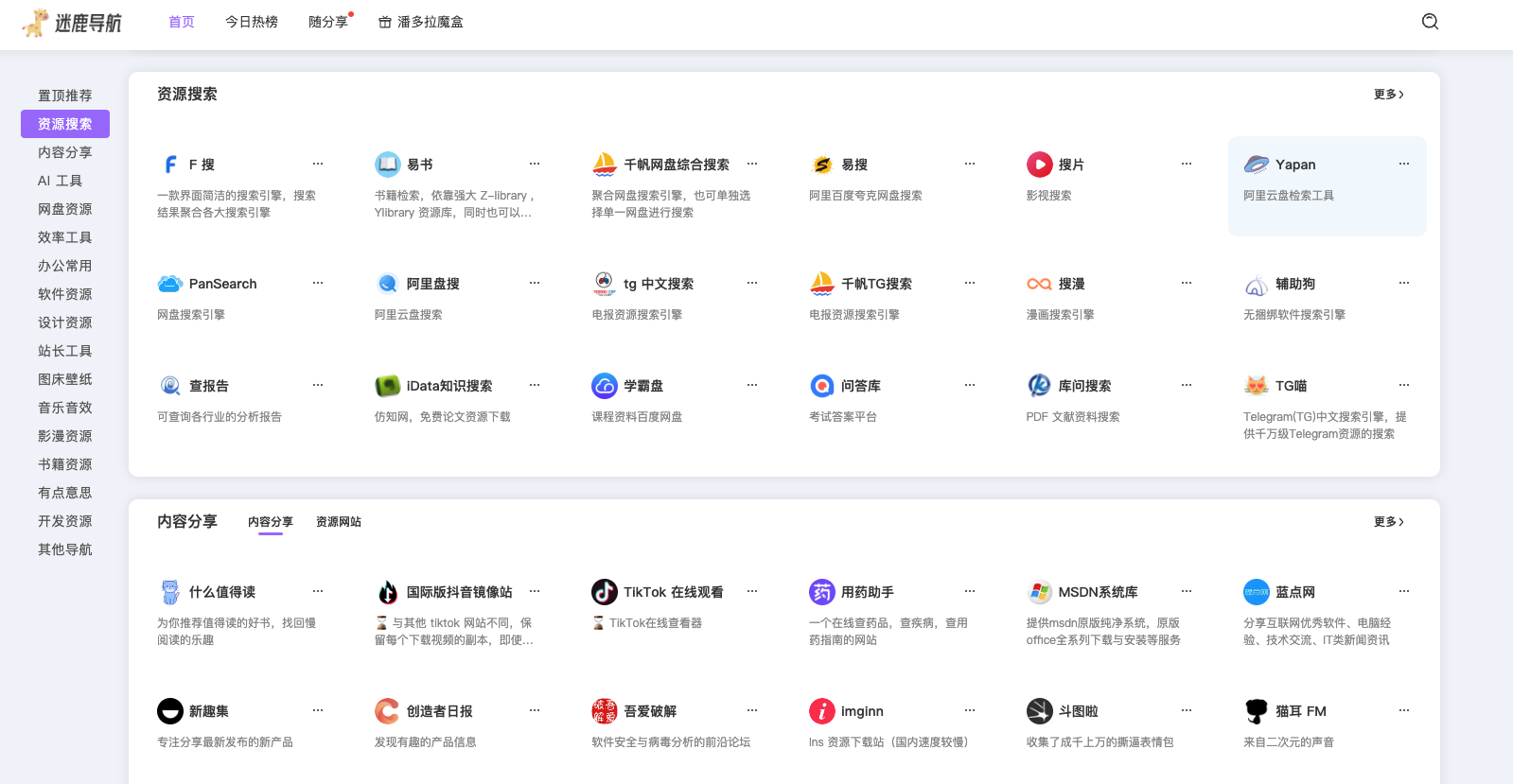Viewport: 1513px width, 784px height.
Task: Select 站长工具 in sidebar
Action: 65,351
